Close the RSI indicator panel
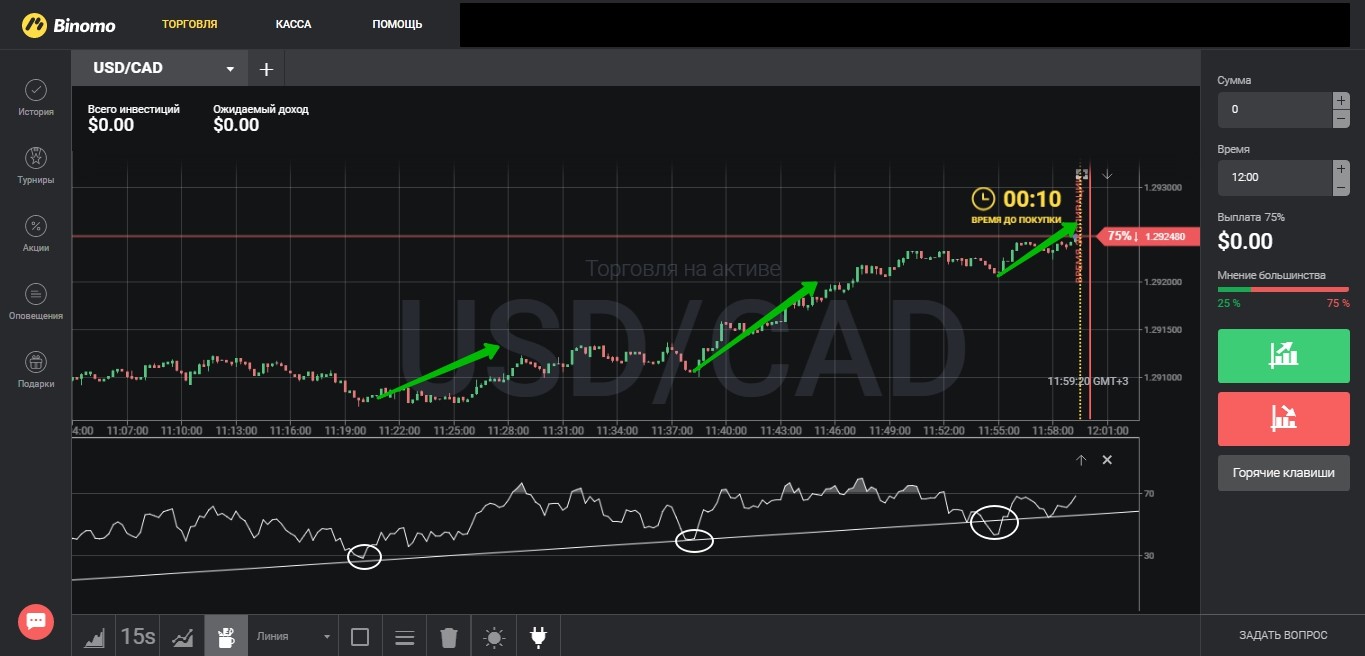 1107,460
